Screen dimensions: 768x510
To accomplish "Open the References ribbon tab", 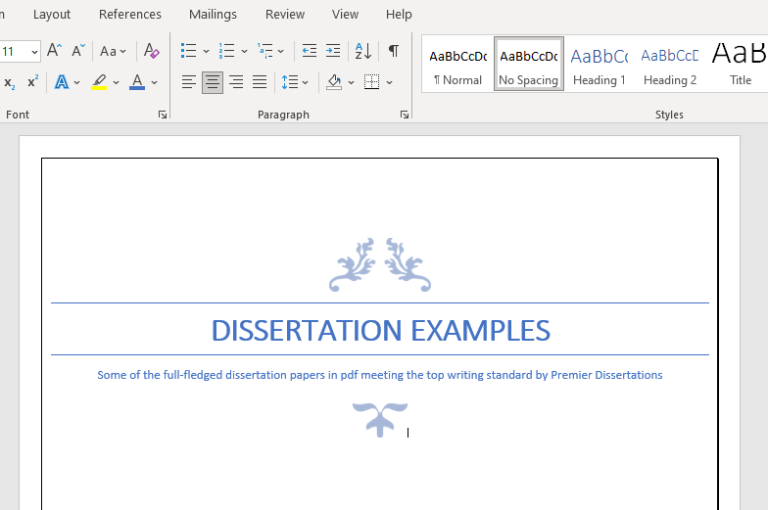I will pyautogui.click(x=130, y=14).
